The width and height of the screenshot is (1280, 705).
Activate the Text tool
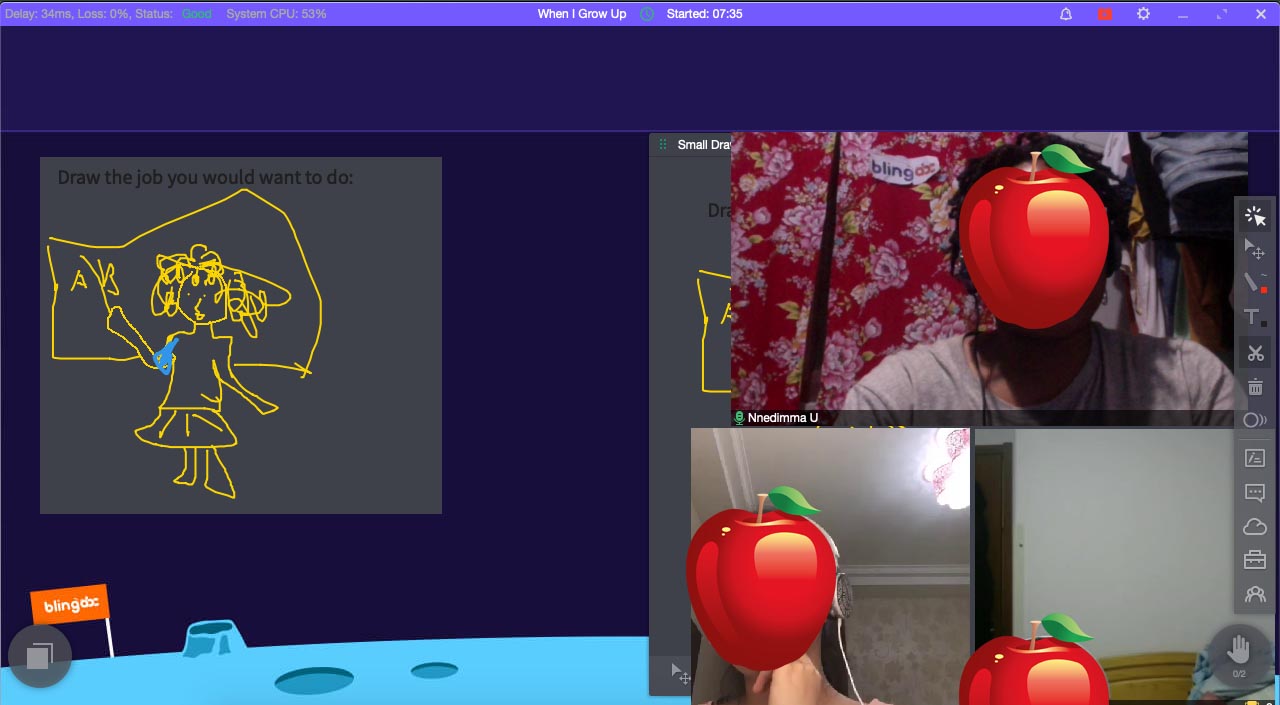(x=1255, y=318)
